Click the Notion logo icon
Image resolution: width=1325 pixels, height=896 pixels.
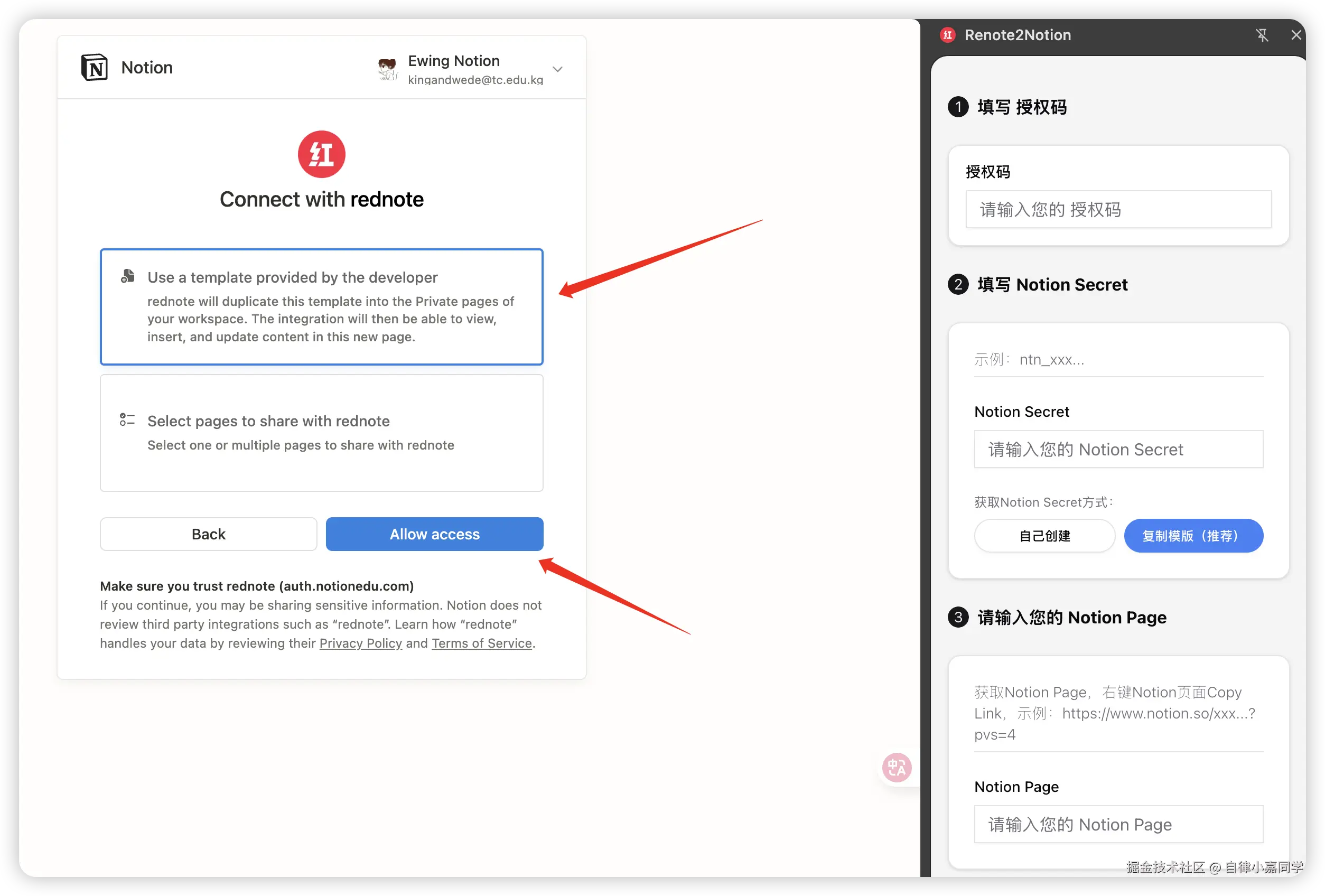[x=94, y=68]
